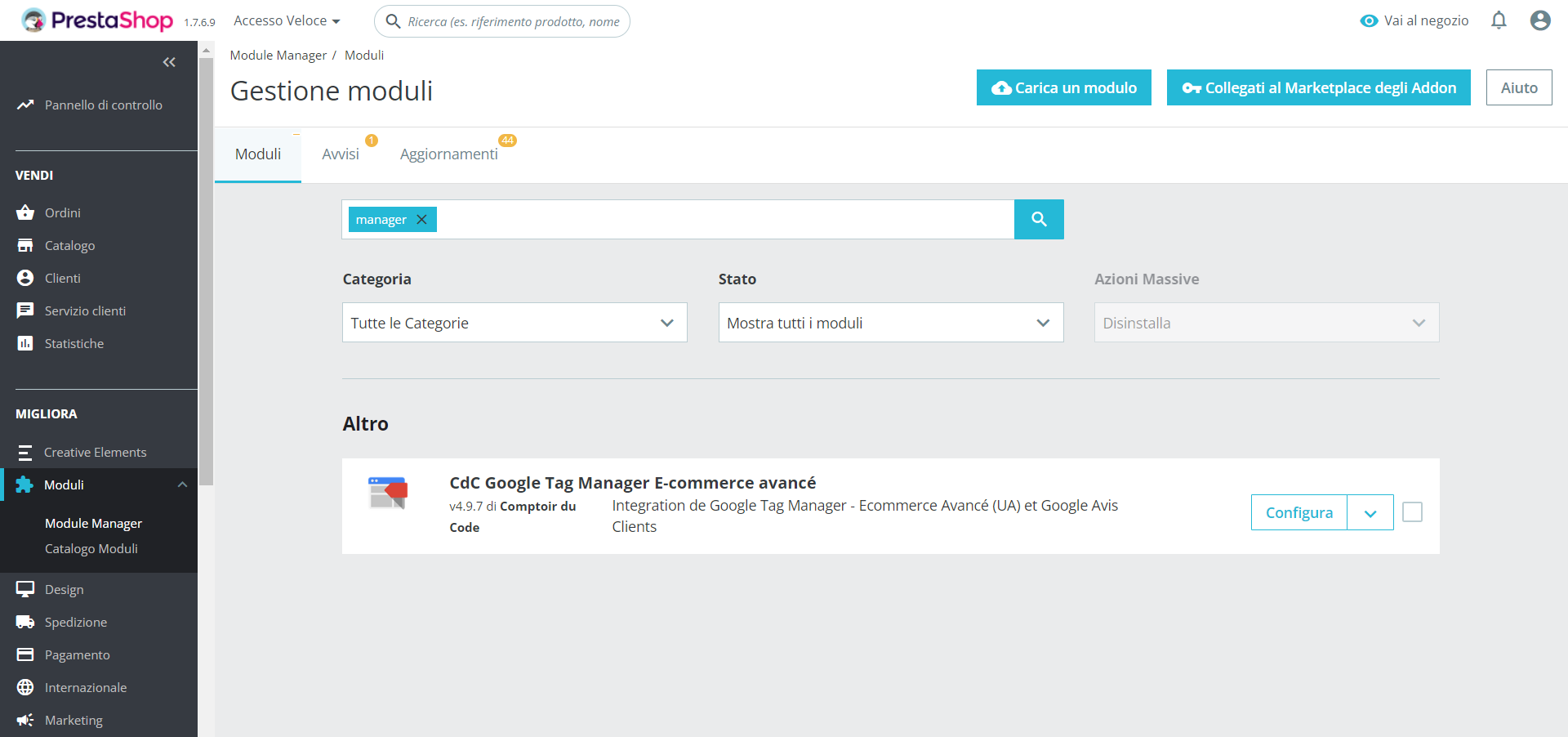Click the Aiuto button
1568x737 pixels.
point(1519,87)
